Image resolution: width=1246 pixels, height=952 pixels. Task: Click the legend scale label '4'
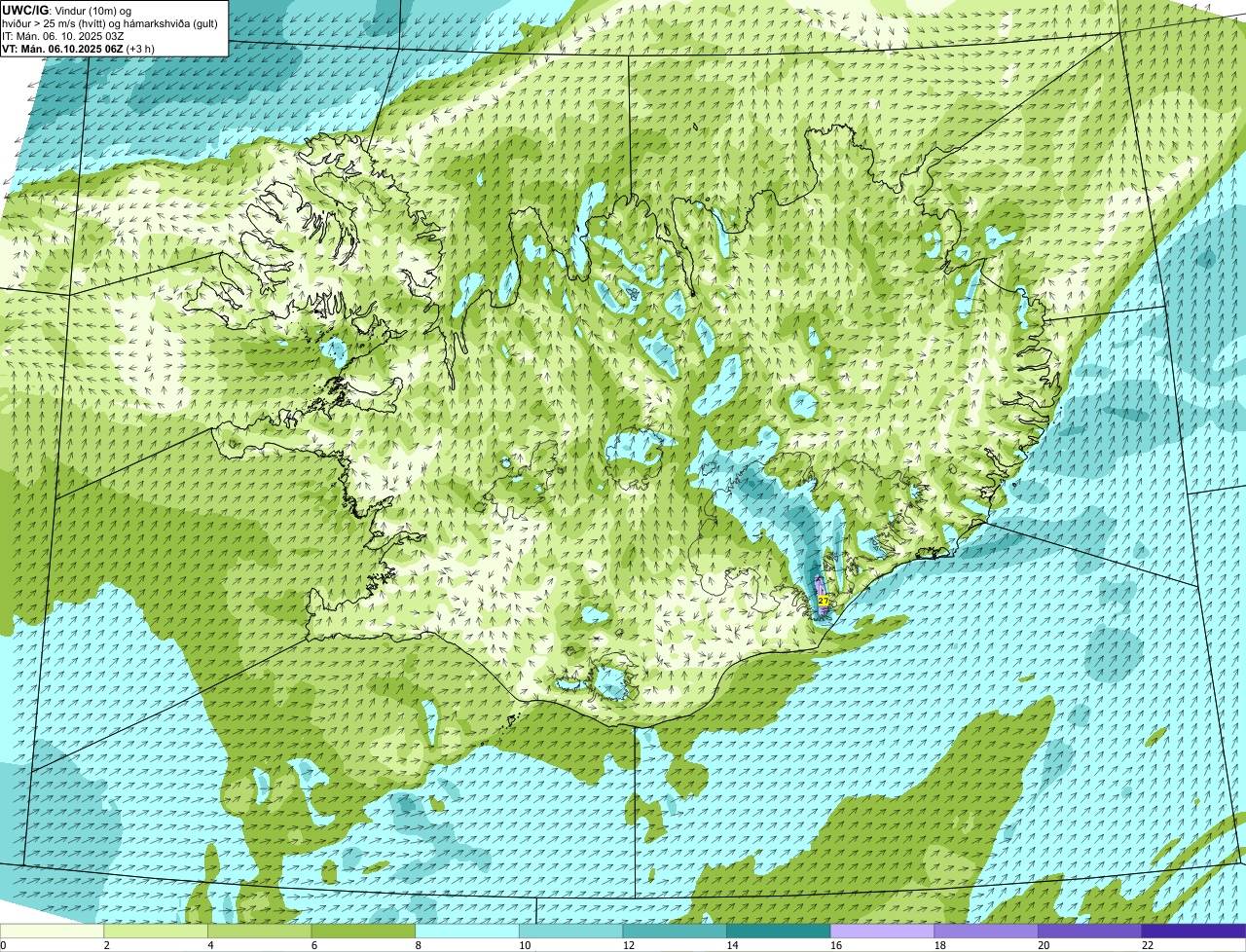210,945
